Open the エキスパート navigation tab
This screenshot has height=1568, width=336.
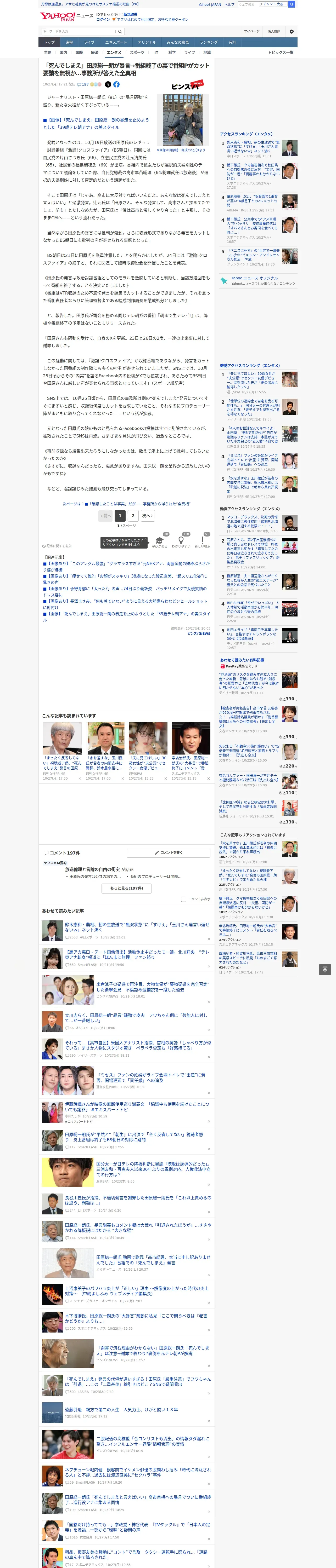click(116, 43)
